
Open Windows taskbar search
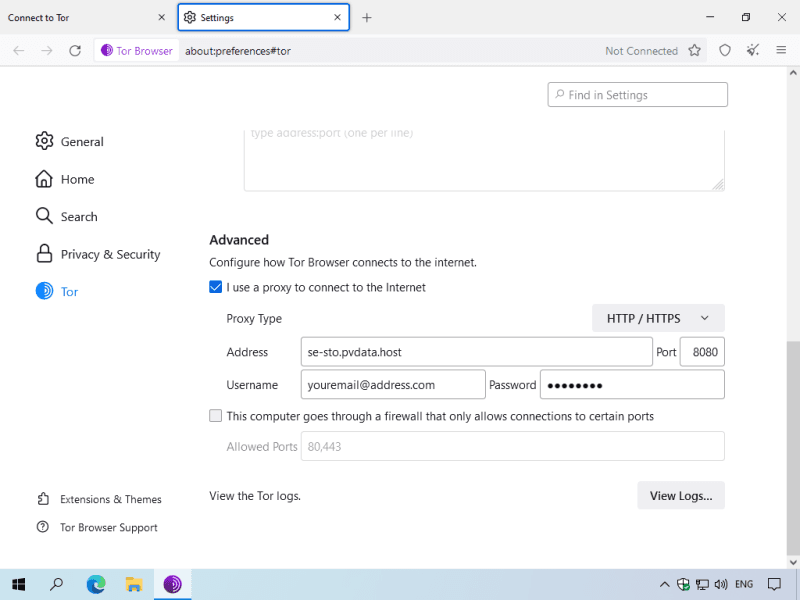pos(57,584)
